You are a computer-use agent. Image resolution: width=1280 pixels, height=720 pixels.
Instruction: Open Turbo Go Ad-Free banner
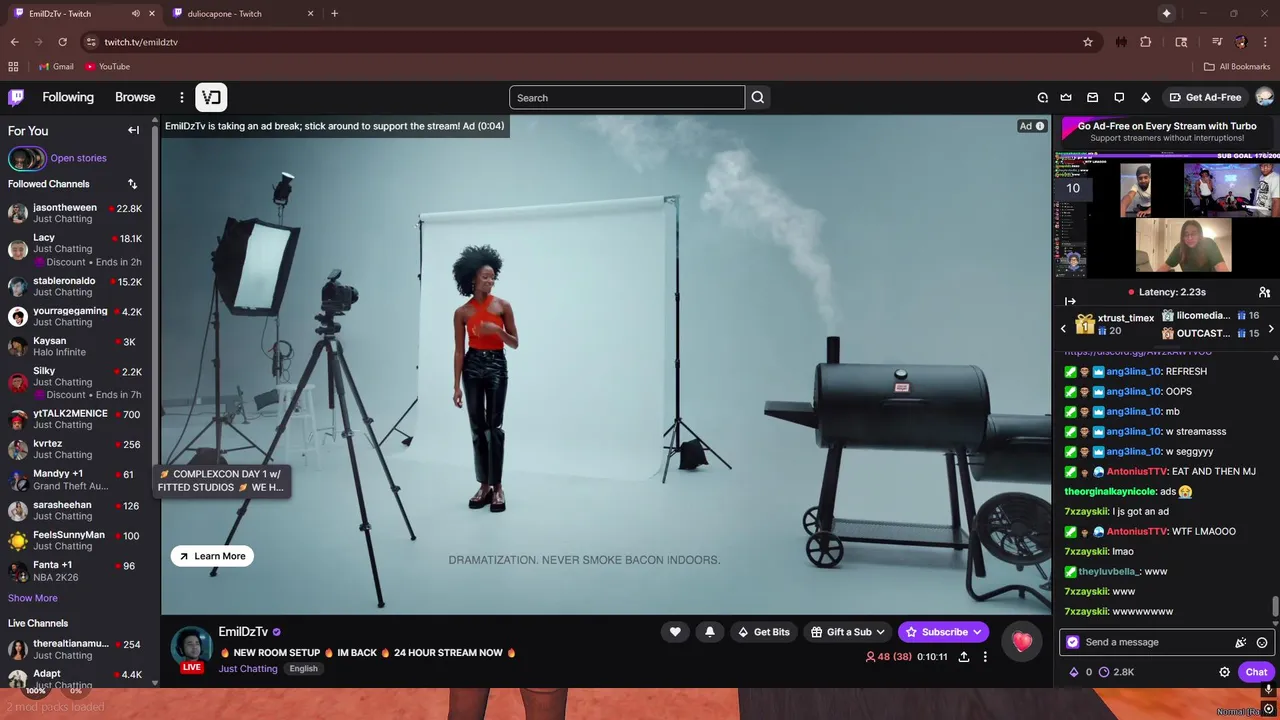(x=1167, y=132)
